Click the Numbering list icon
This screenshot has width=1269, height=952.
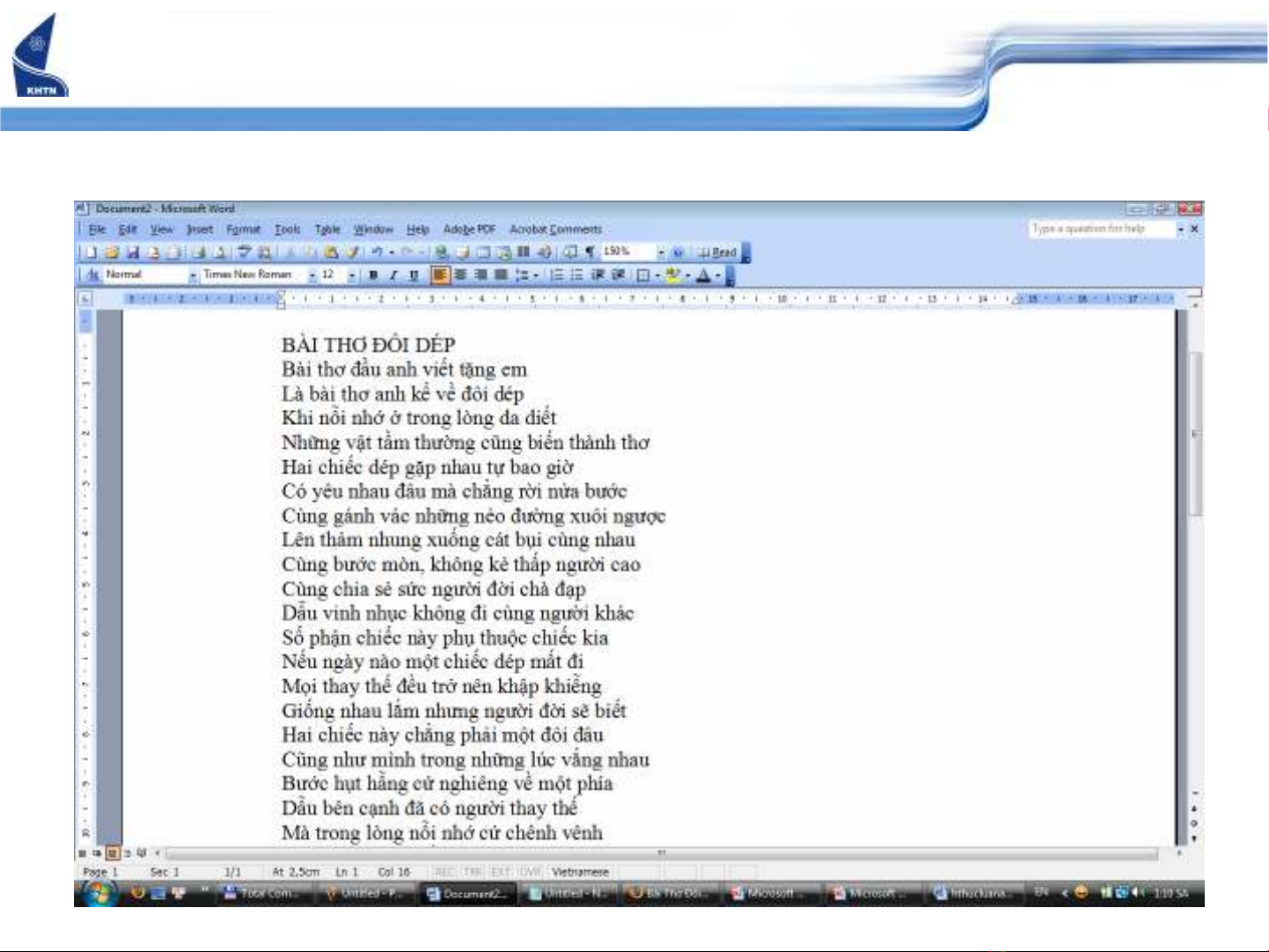point(557,275)
